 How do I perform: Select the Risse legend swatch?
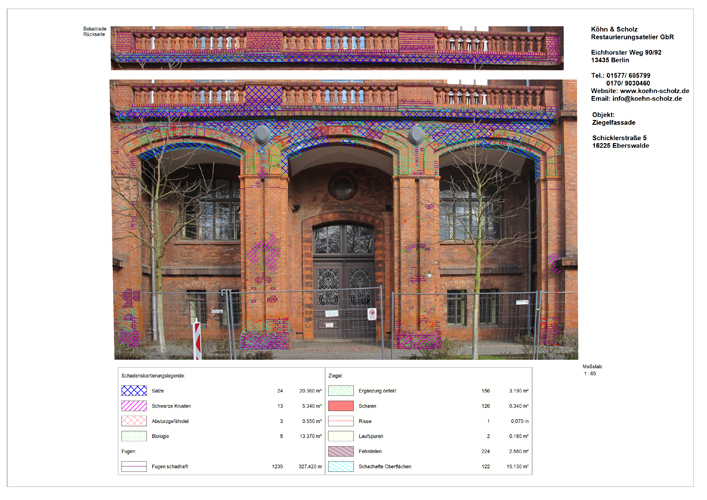pyautogui.click(x=341, y=421)
